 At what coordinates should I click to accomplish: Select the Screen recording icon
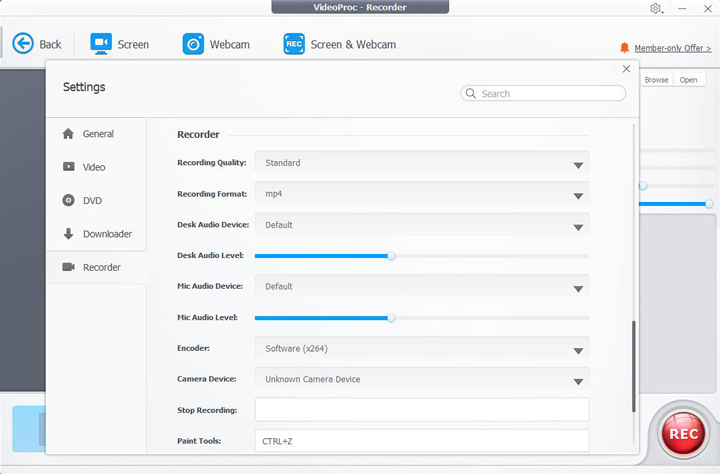[101, 44]
